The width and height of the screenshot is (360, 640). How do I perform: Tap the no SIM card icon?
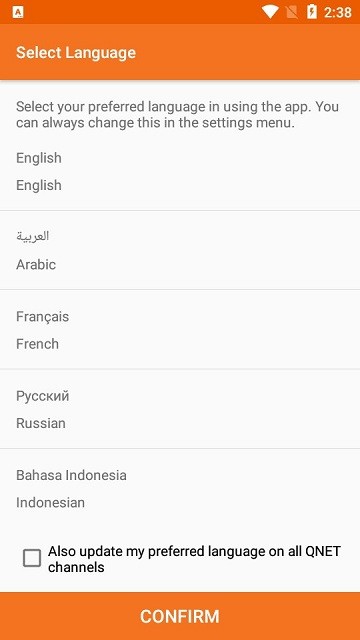click(292, 12)
